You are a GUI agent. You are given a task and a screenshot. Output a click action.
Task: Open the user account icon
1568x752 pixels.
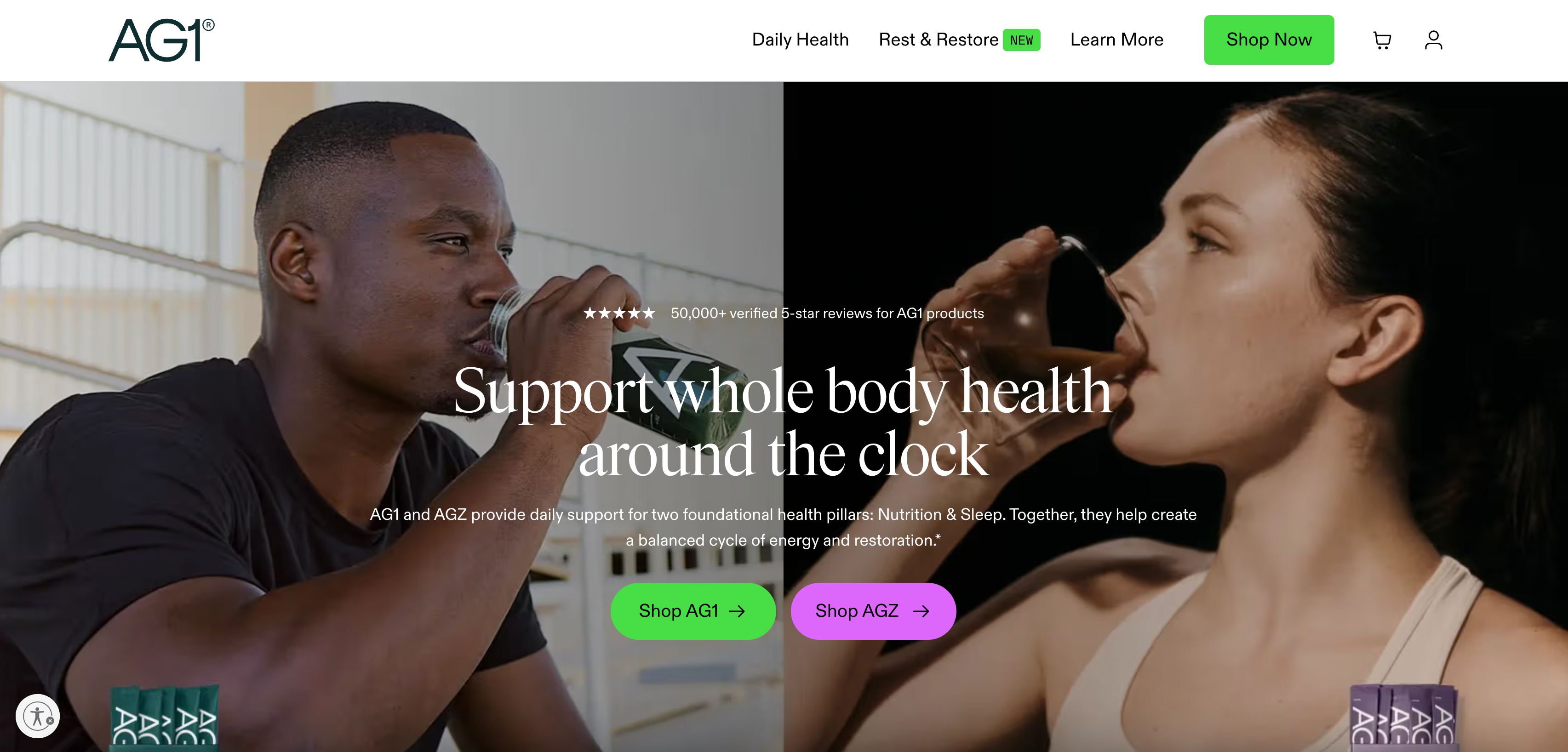[x=1433, y=40]
